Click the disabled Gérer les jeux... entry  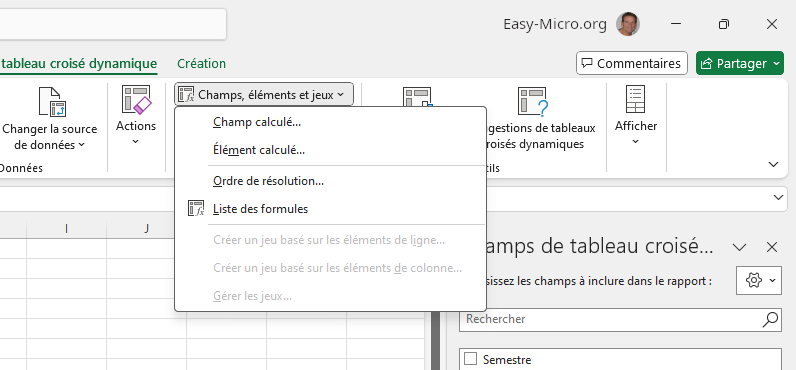point(330,296)
